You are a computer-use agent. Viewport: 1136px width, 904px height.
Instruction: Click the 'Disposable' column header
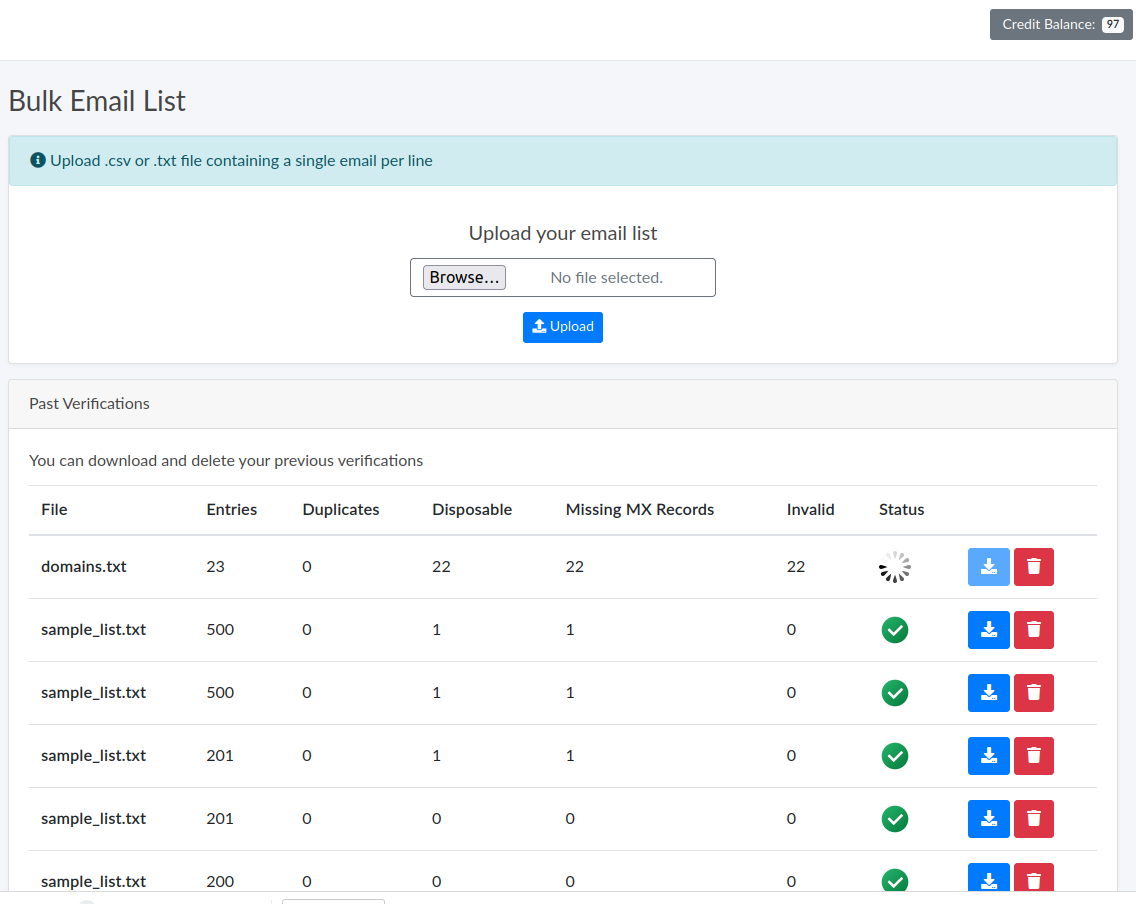472,509
